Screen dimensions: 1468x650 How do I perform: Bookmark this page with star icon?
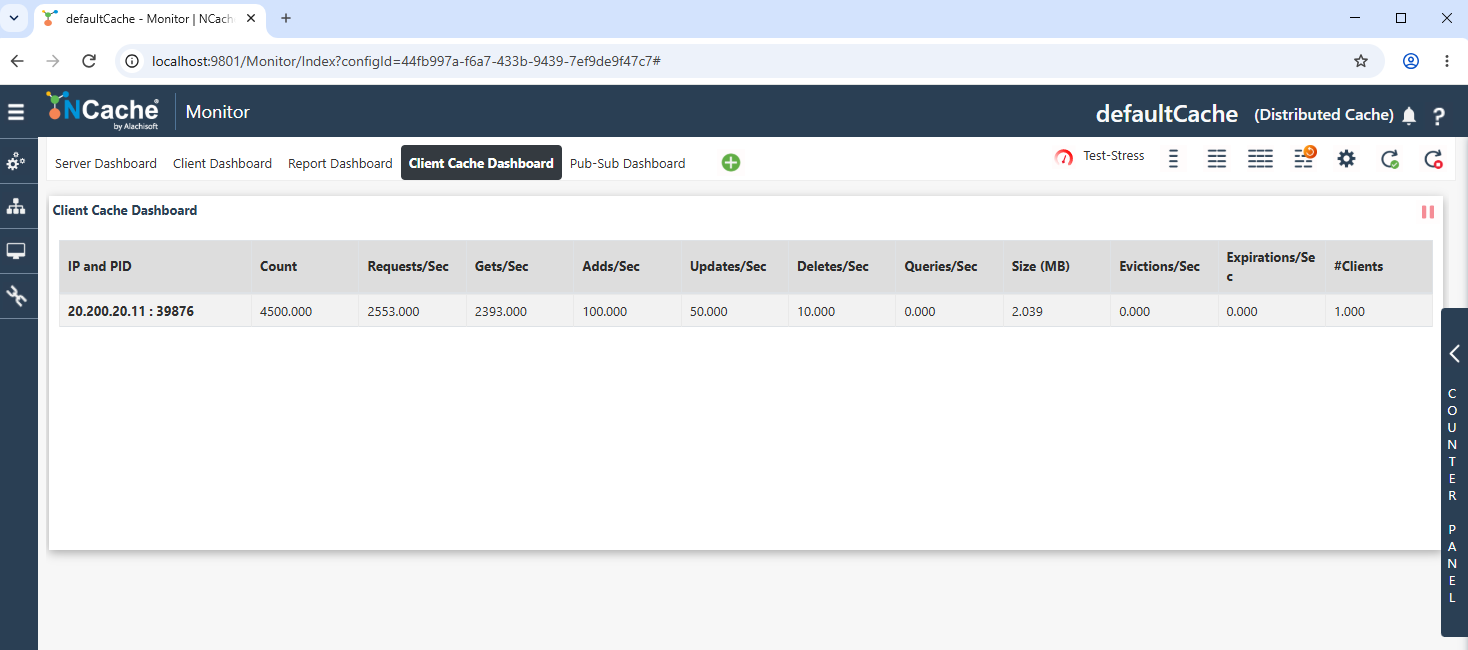(x=1361, y=61)
